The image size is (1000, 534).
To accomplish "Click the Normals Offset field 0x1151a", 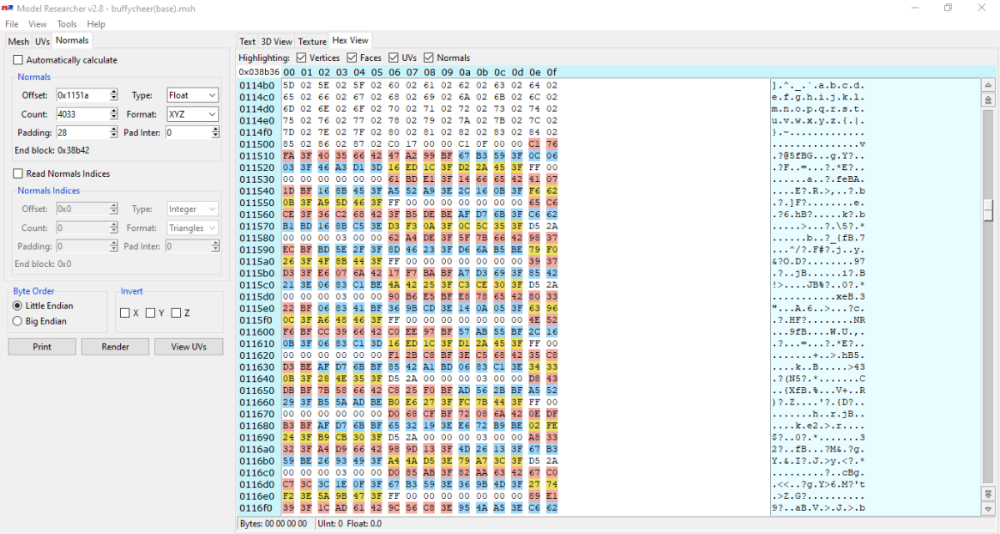I will (x=82, y=95).
